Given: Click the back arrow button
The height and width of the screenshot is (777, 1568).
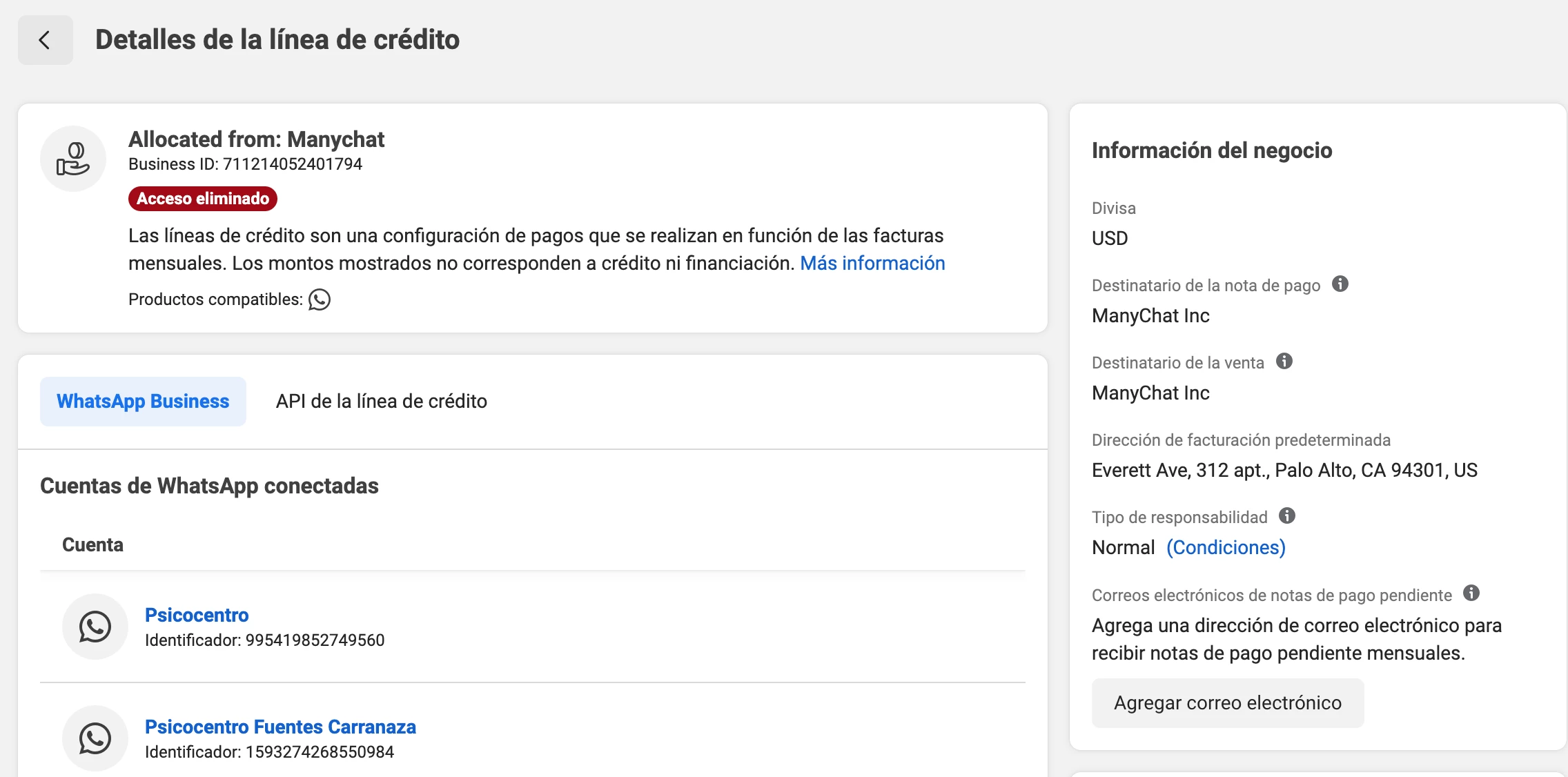Looking at the screenshot, I should [45, 40].
